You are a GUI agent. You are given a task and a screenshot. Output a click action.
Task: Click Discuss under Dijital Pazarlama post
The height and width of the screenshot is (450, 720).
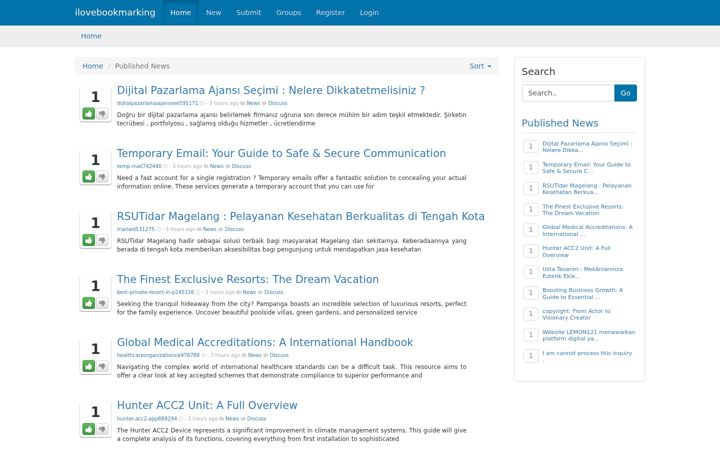tap(277, 103)
